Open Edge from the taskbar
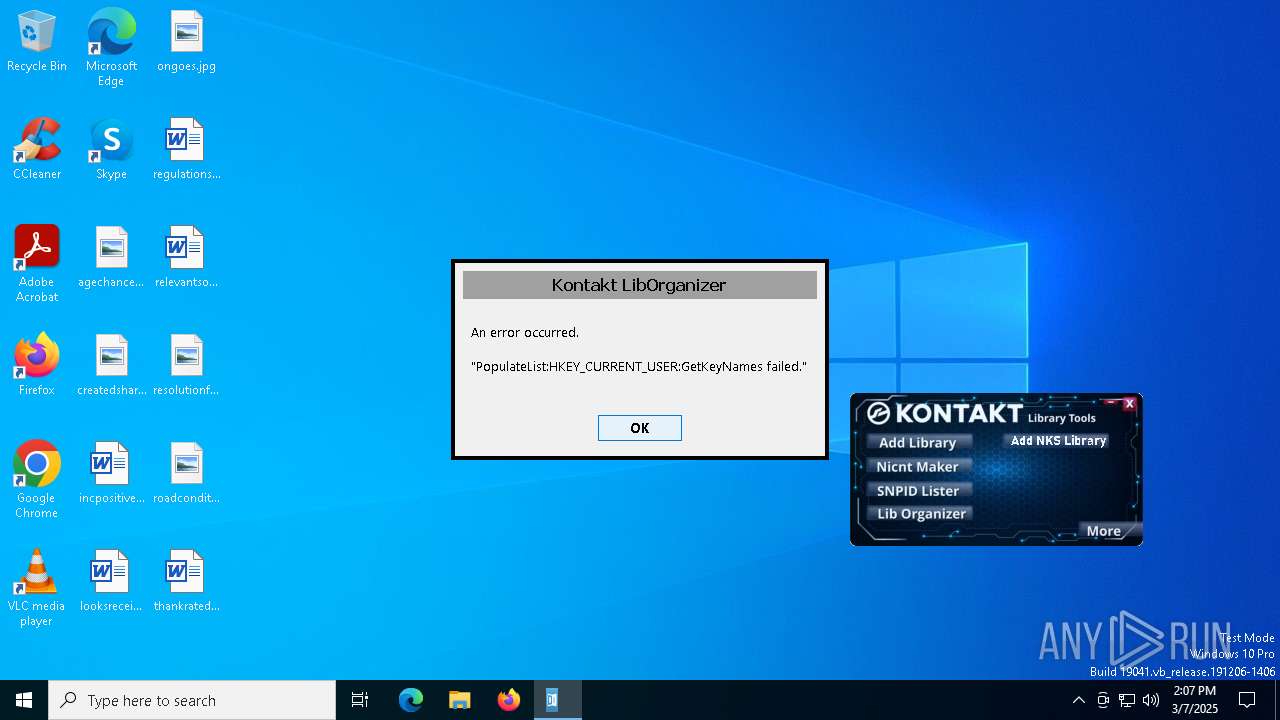 pyautogui.click(x=411, y=700)
